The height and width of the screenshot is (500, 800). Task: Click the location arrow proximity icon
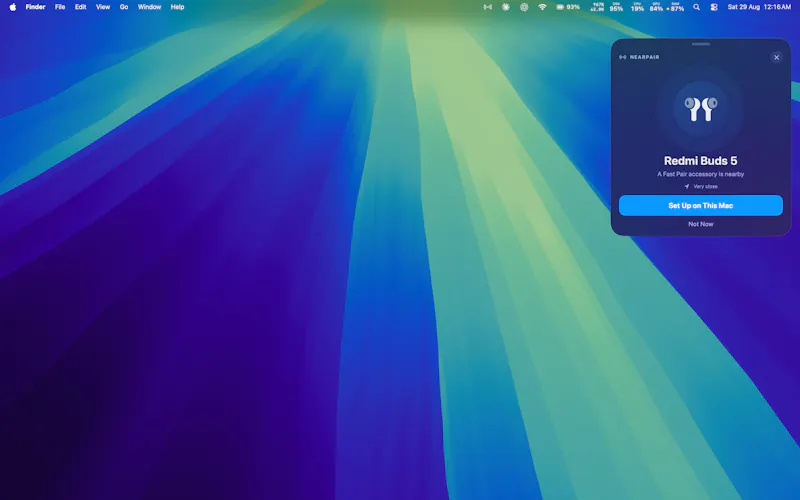point(687,186)
